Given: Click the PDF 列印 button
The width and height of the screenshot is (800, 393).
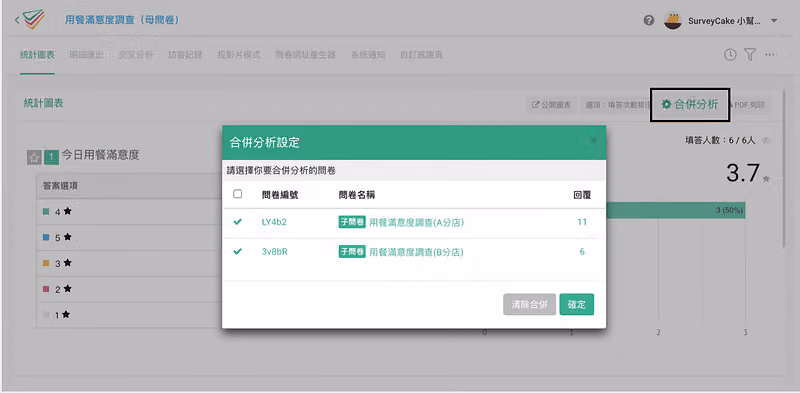Looking at the screenshot, I should 749,105.
